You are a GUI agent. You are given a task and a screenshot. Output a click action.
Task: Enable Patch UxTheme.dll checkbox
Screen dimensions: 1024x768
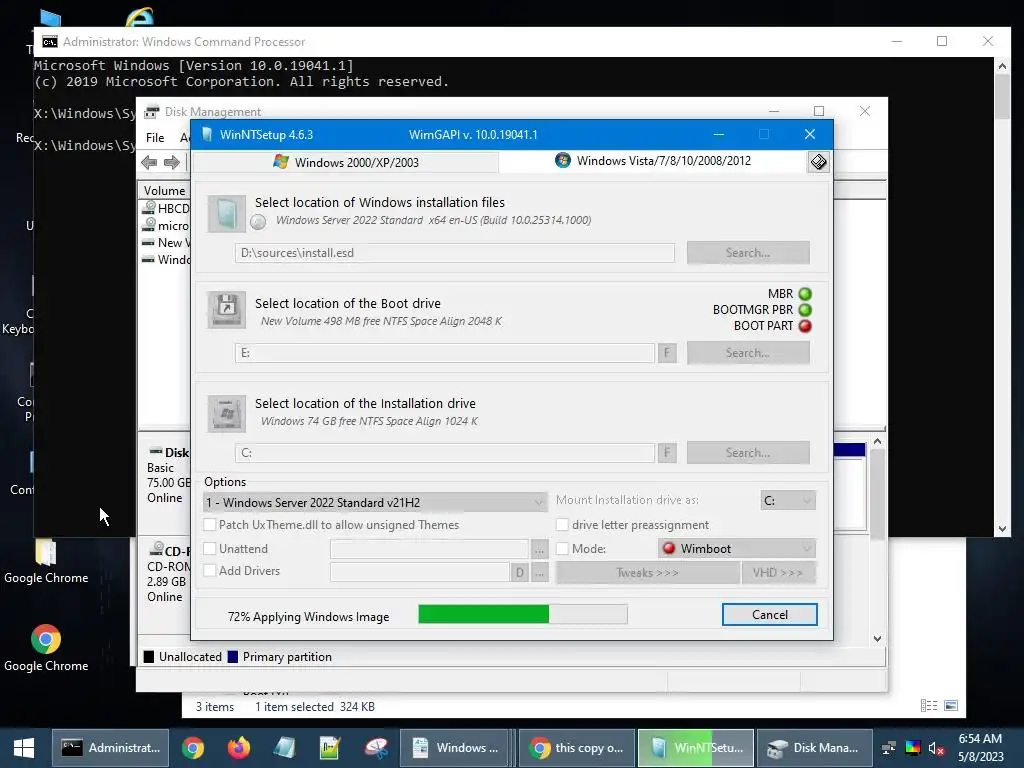click(210, 524)
